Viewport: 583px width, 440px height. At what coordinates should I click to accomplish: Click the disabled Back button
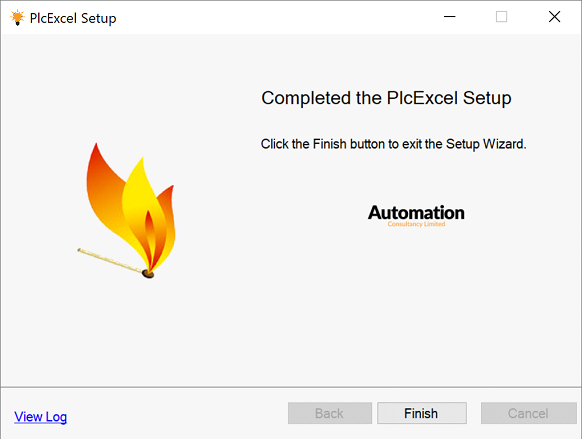329,413
